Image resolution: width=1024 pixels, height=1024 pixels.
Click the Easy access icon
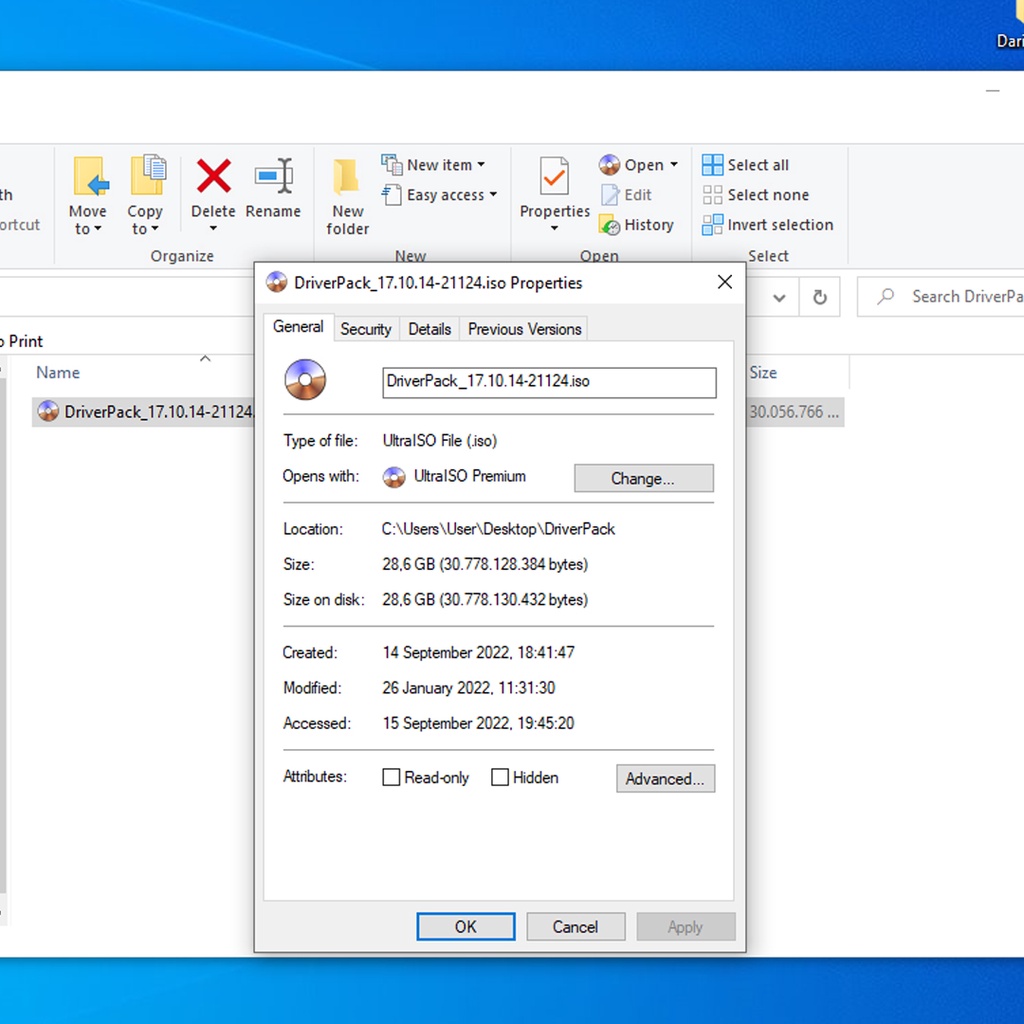click(391, 195)
